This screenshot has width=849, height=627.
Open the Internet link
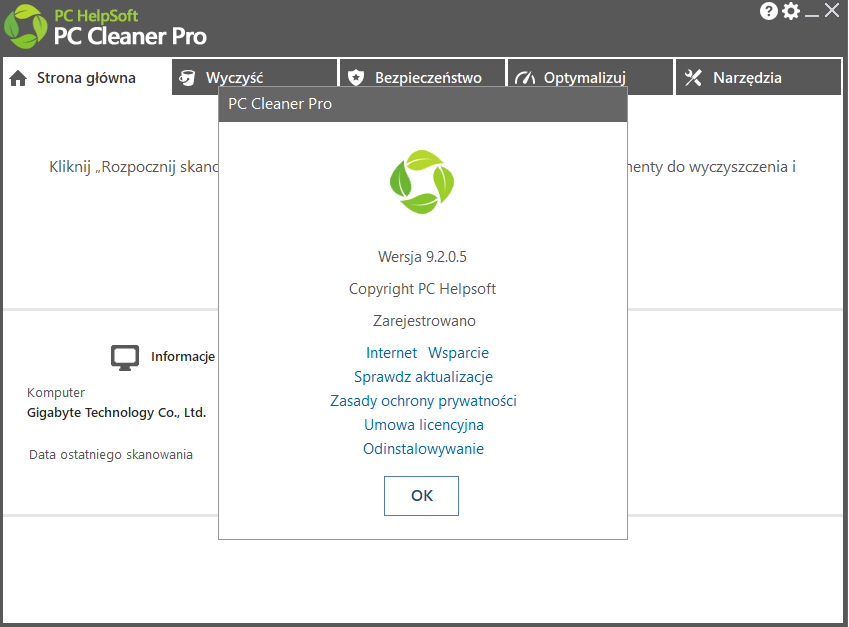391,353
